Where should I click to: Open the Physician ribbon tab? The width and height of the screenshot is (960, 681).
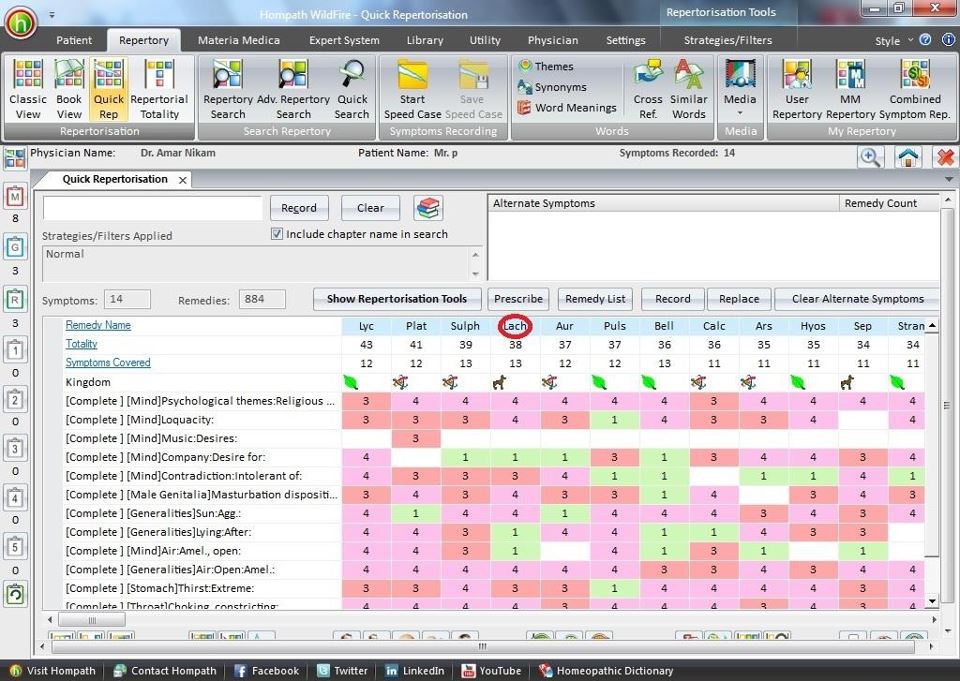click(553, 40)
